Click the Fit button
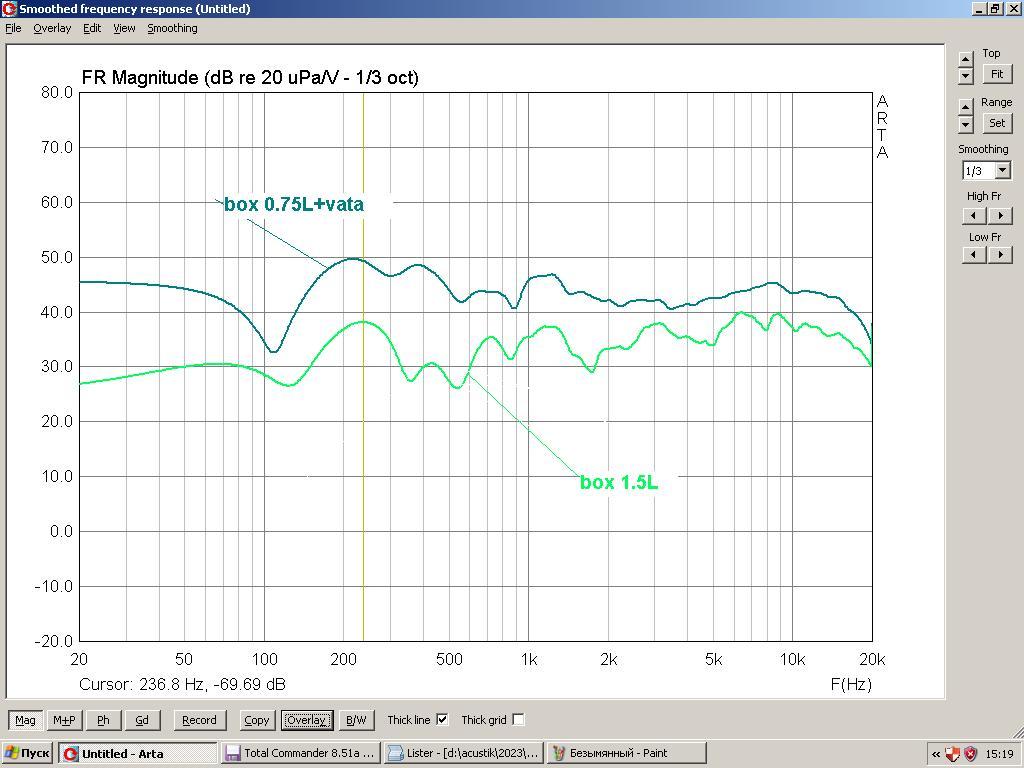Screen dimensions: 1024x768 pyautogui.click(x=997, y=74)
